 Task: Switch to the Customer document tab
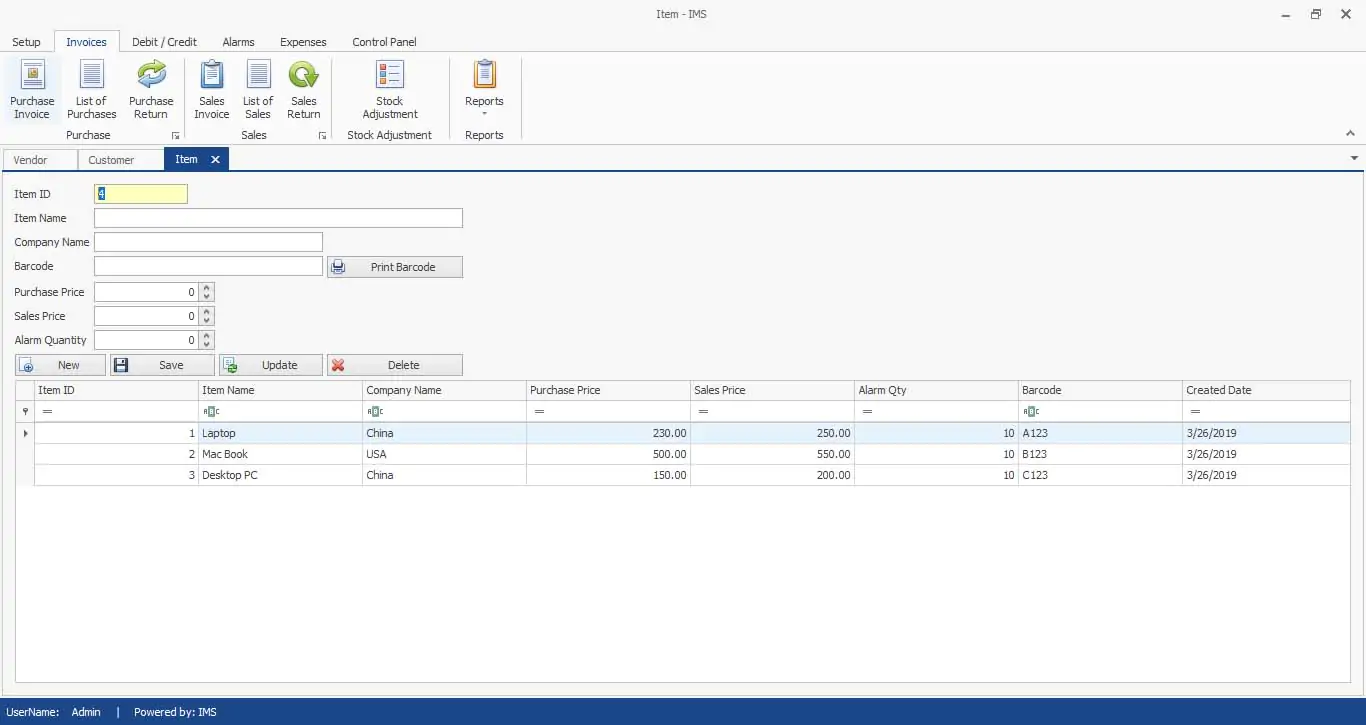coord(111,160)
